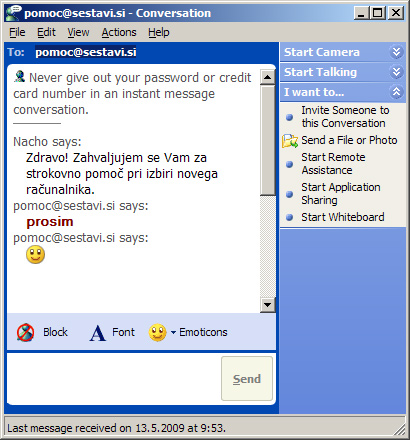This screenshot has height=440, width=410.
Task: Open the View menu
Action: click(x=78, y=32)
